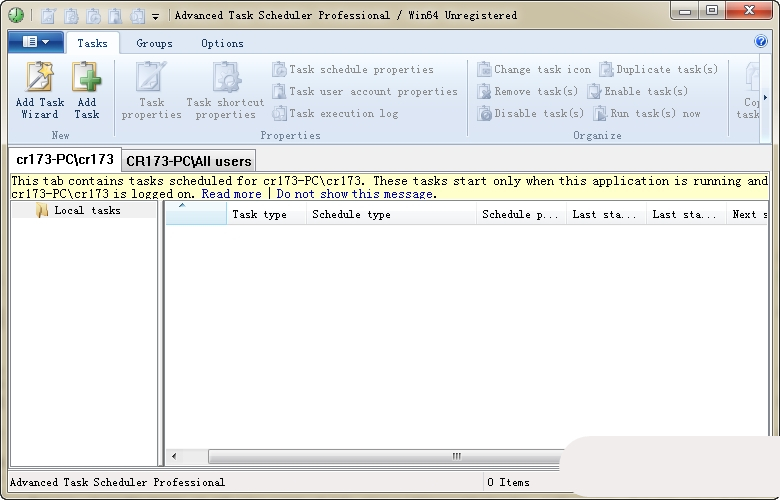Maximize the Advanced Task Scheduler window
Screen dimensions: 780x500
[712, 10]
